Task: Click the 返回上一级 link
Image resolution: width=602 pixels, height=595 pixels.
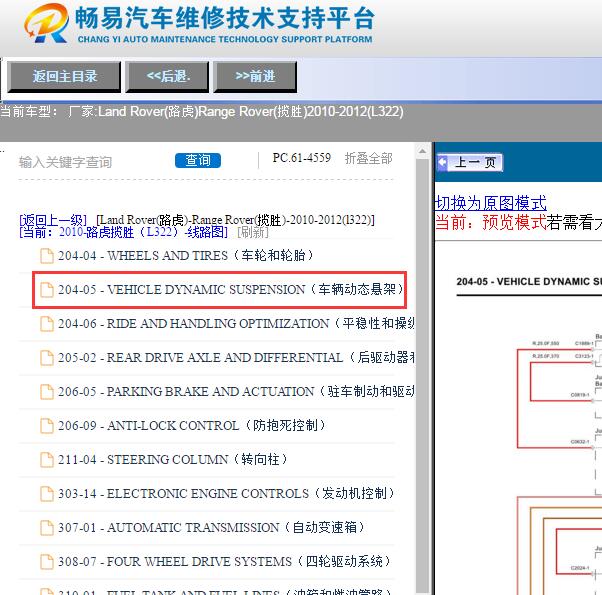Action: pyautogui.click(x=53, y=220)
